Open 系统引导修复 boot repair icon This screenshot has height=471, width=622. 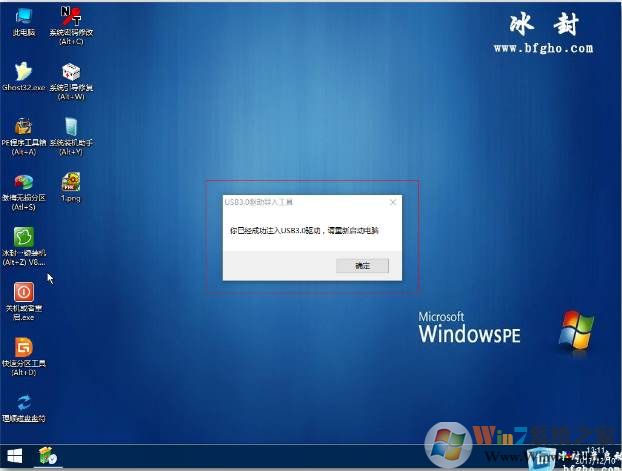point(70,73)
